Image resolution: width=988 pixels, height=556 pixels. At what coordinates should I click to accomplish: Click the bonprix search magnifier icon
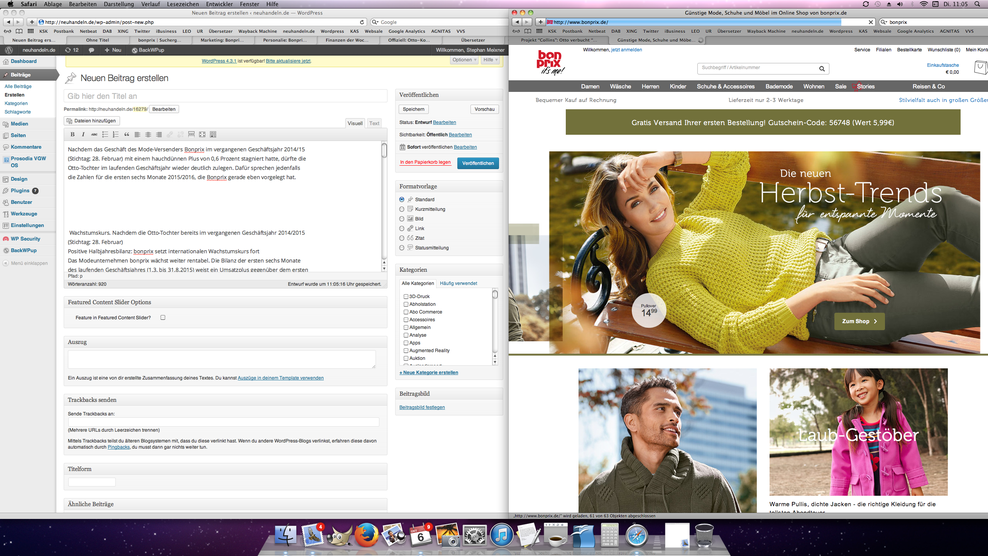click(x=822, y=68)
